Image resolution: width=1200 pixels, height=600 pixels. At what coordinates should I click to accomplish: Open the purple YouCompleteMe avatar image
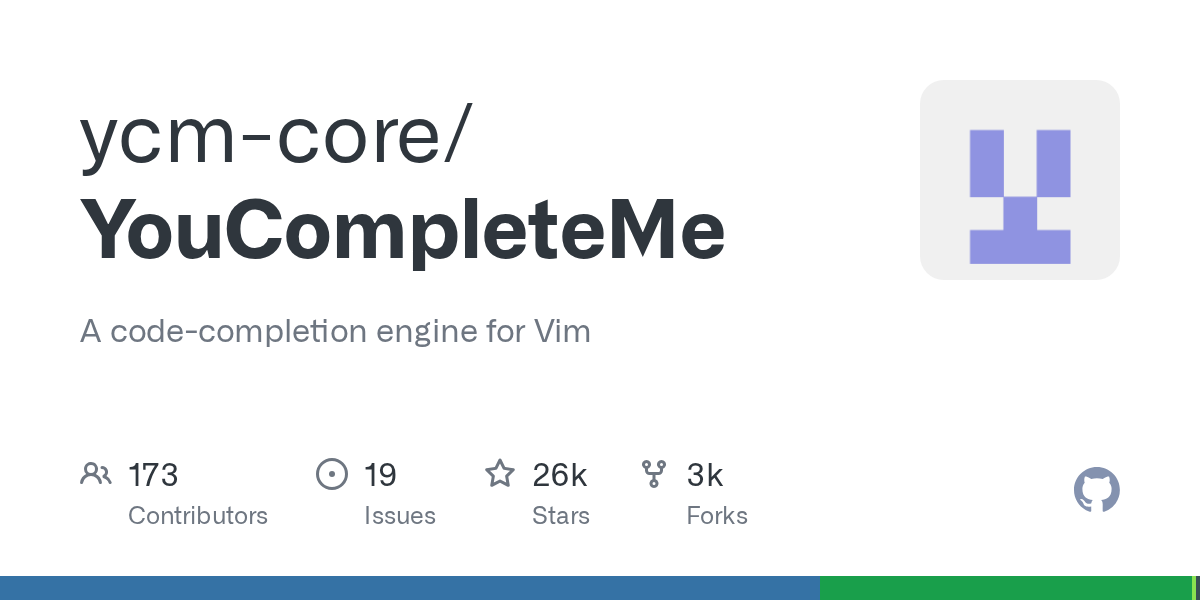tap(1019, 180)
